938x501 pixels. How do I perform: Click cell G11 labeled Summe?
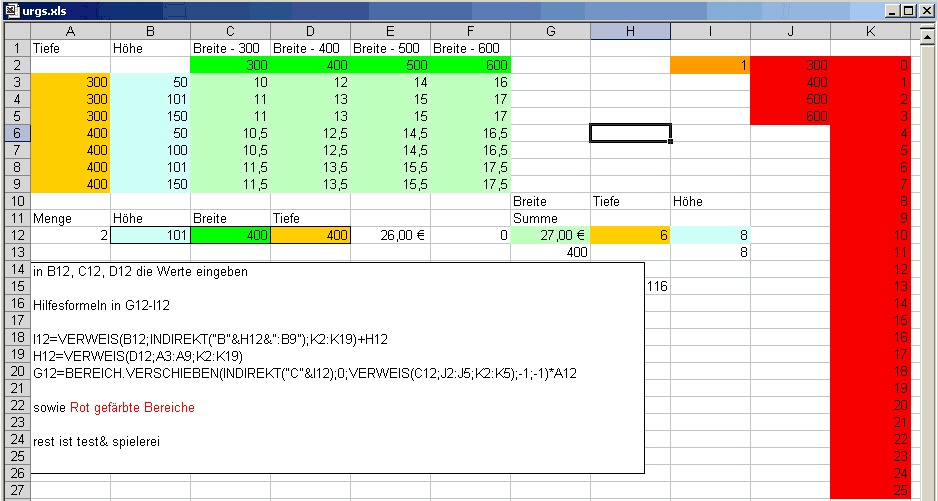click(x=550, y=218)
